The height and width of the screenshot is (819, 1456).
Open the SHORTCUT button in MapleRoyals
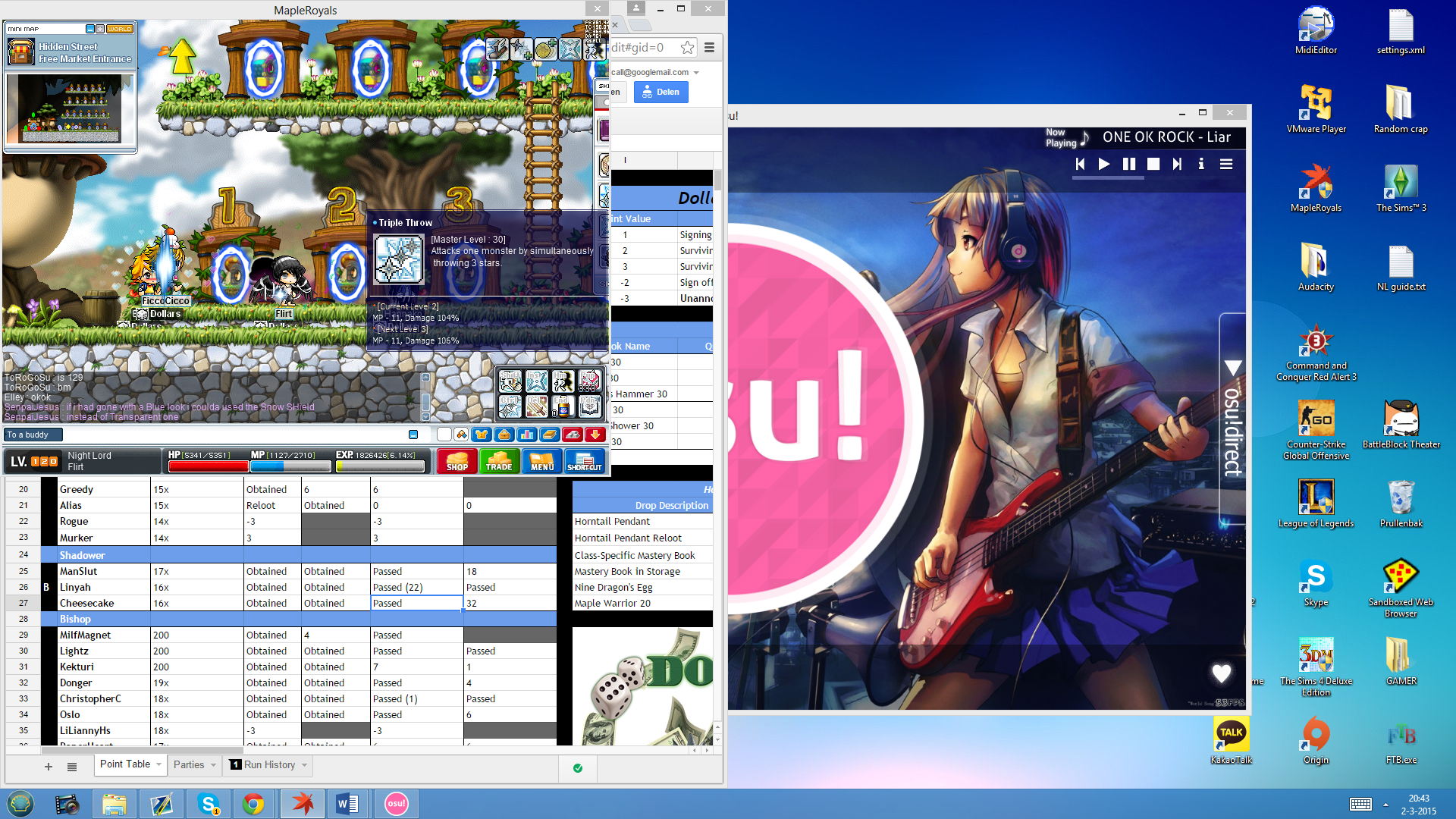[x=584, y=461]
